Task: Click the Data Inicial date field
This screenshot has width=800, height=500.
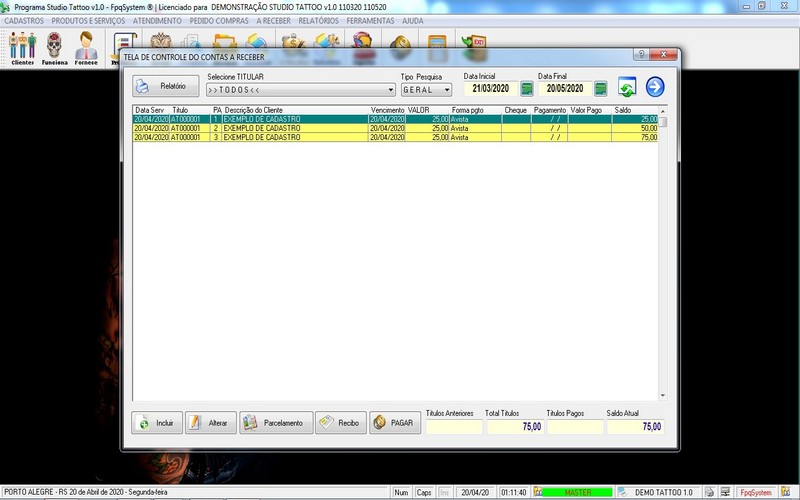Action: (490, 89)
